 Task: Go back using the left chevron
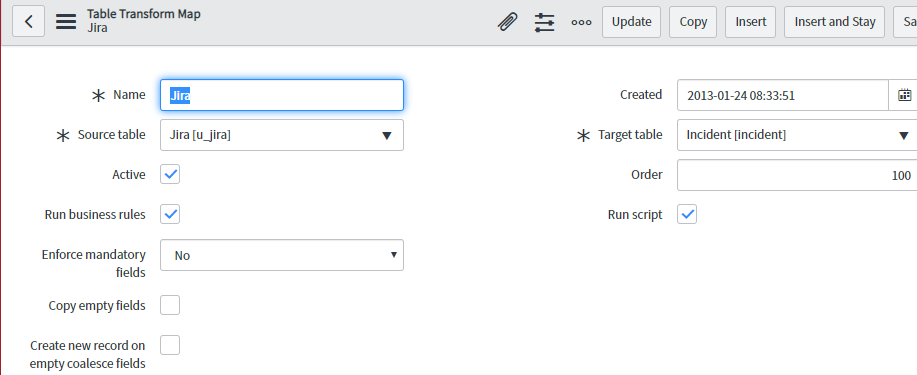tap(28, 22)
